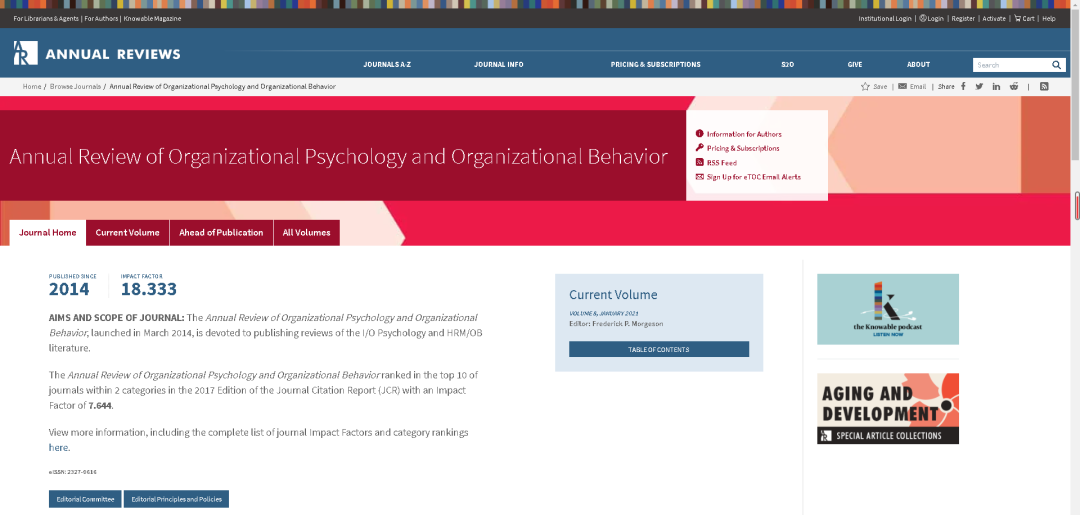Open About menu item
Image resolution: width=1080 pixels, height=515 pixels.
[918, 64]
